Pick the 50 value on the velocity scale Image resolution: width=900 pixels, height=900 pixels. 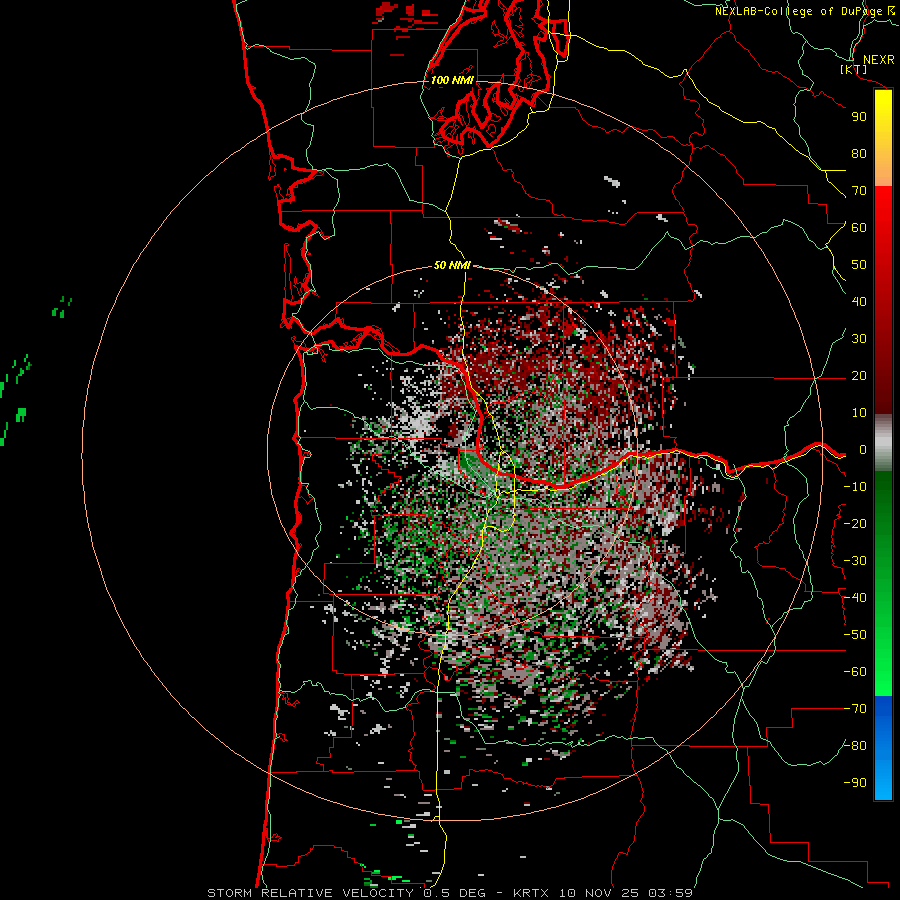pyautogui.click(x=859, y=265)
